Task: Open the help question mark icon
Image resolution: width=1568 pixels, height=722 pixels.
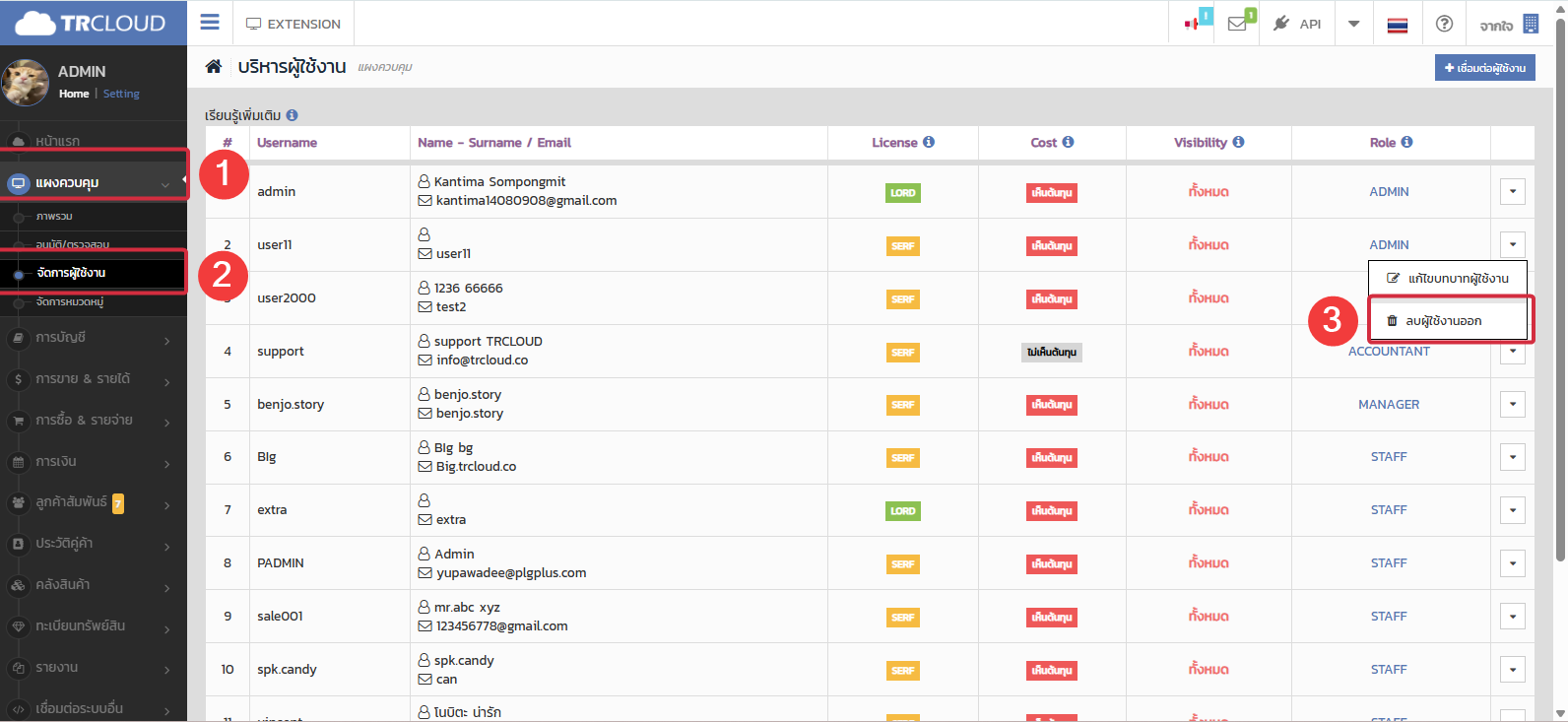Action: (1444, 24)
